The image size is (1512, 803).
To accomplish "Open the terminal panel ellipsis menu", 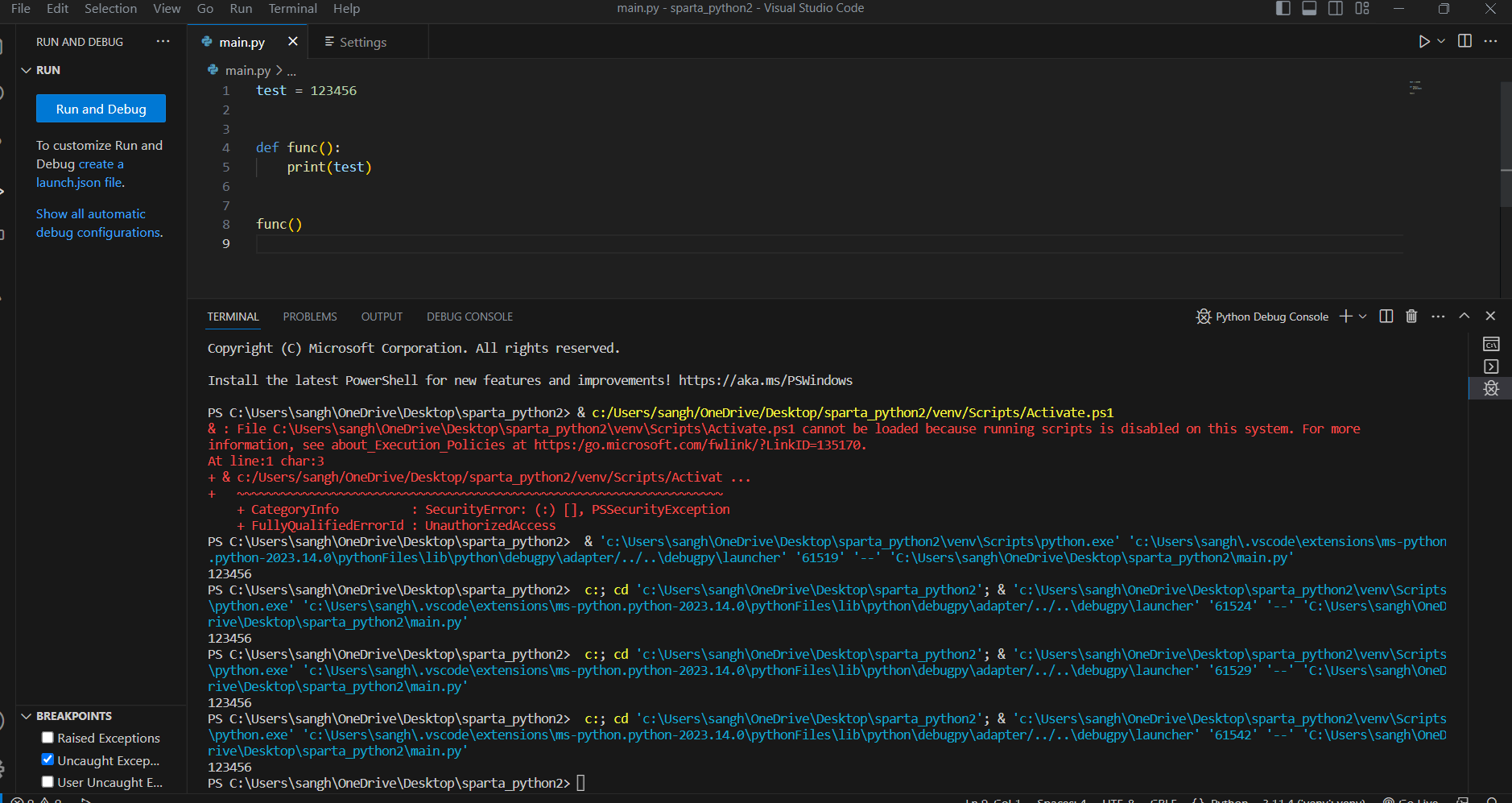I will coord(1438,317).
